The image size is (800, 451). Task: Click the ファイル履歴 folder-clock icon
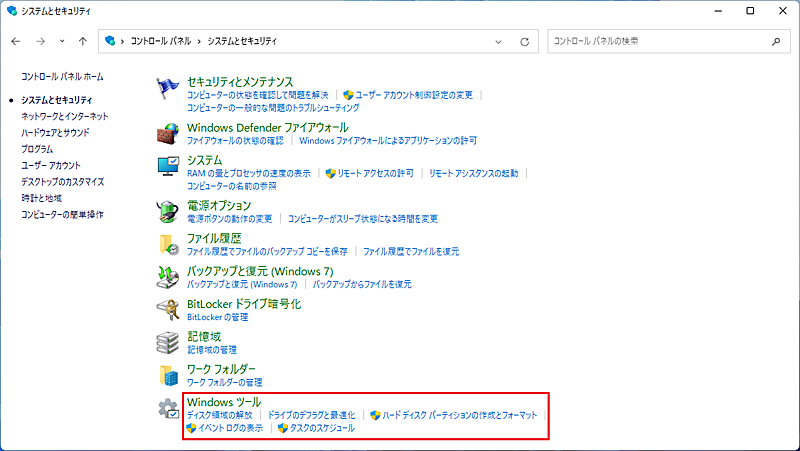167,244
